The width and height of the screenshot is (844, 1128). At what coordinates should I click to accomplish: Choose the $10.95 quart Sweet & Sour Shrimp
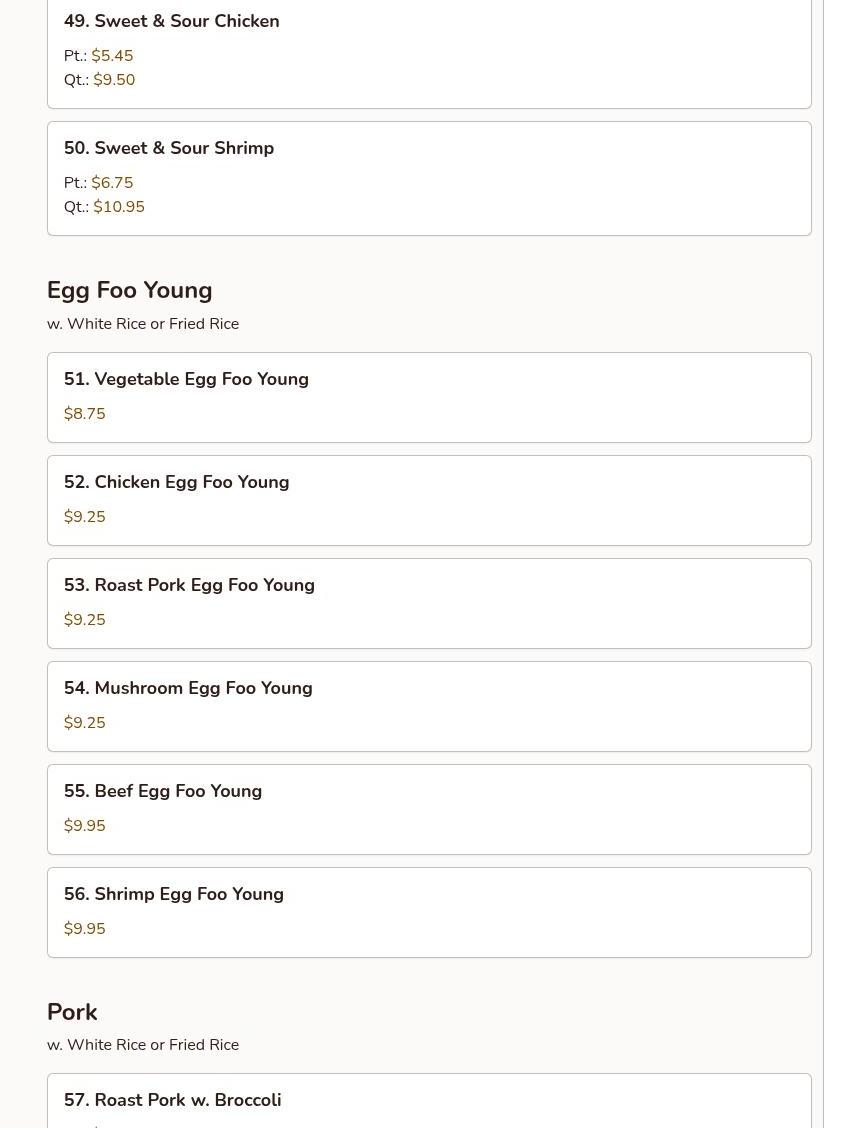[x=119, y=207]
